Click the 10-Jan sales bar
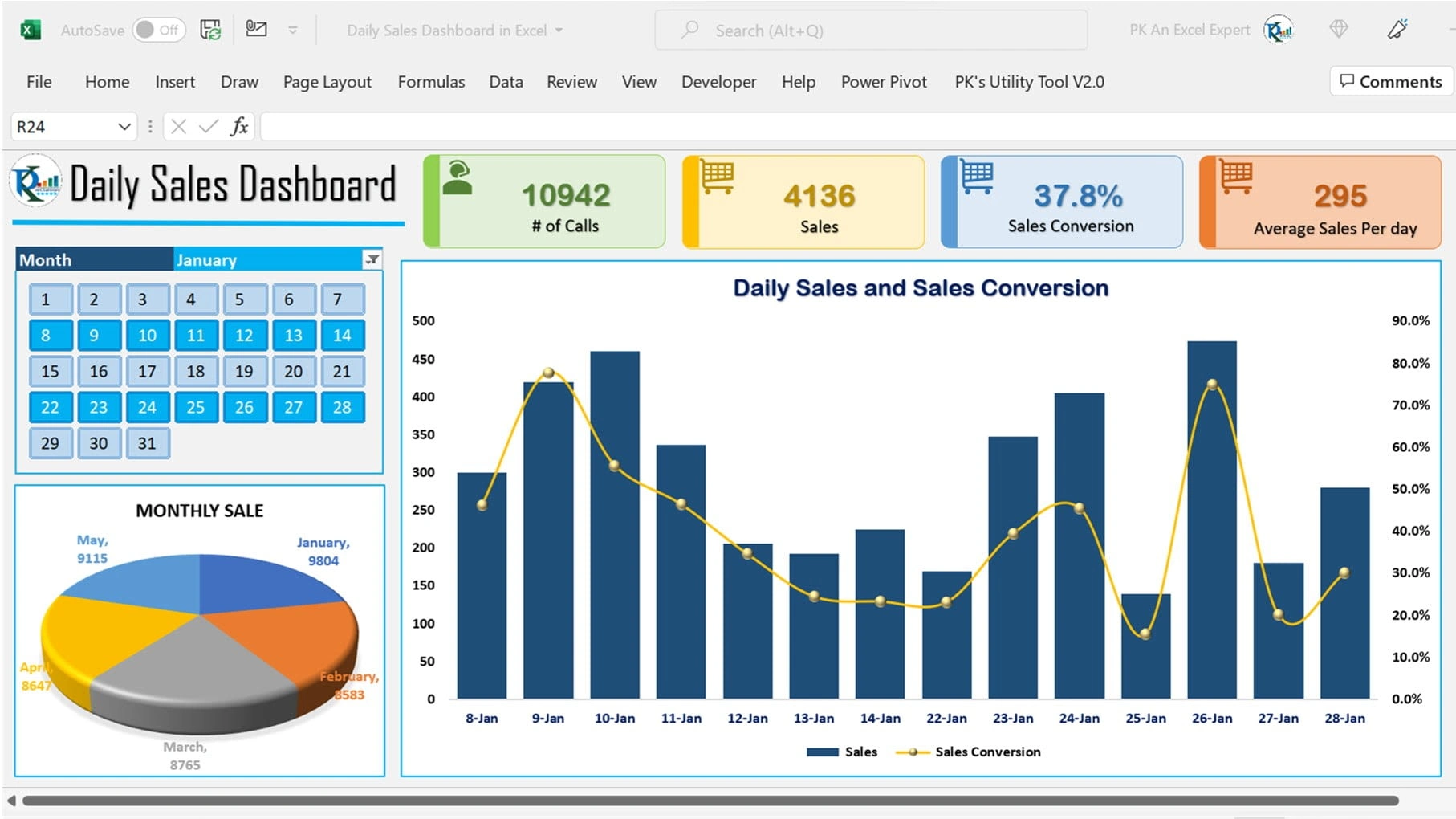1456x819 pixels. click(x=615, y=524)
